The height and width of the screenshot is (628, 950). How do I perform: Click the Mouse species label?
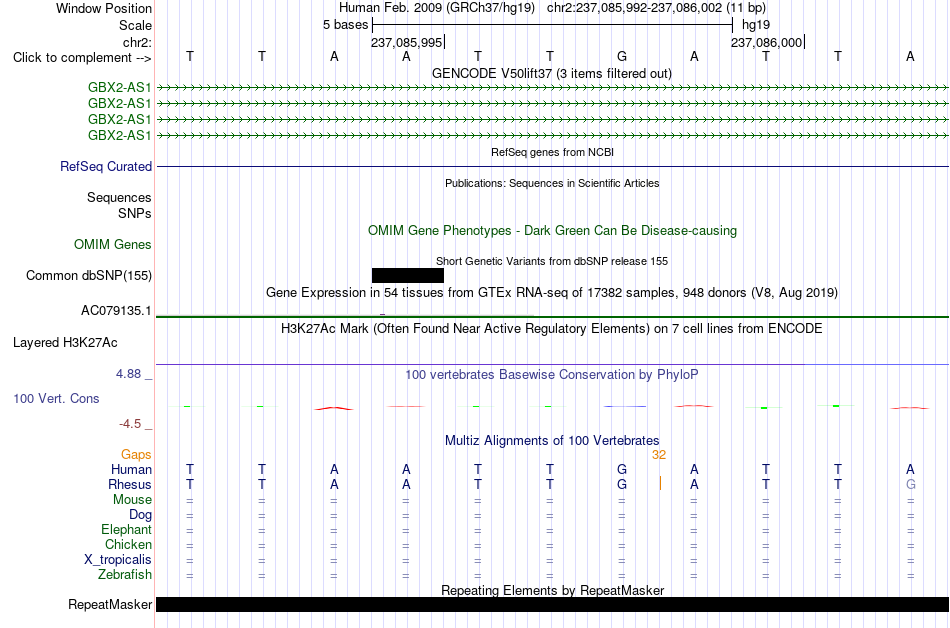pyautogui.click(x=132, y=500)
